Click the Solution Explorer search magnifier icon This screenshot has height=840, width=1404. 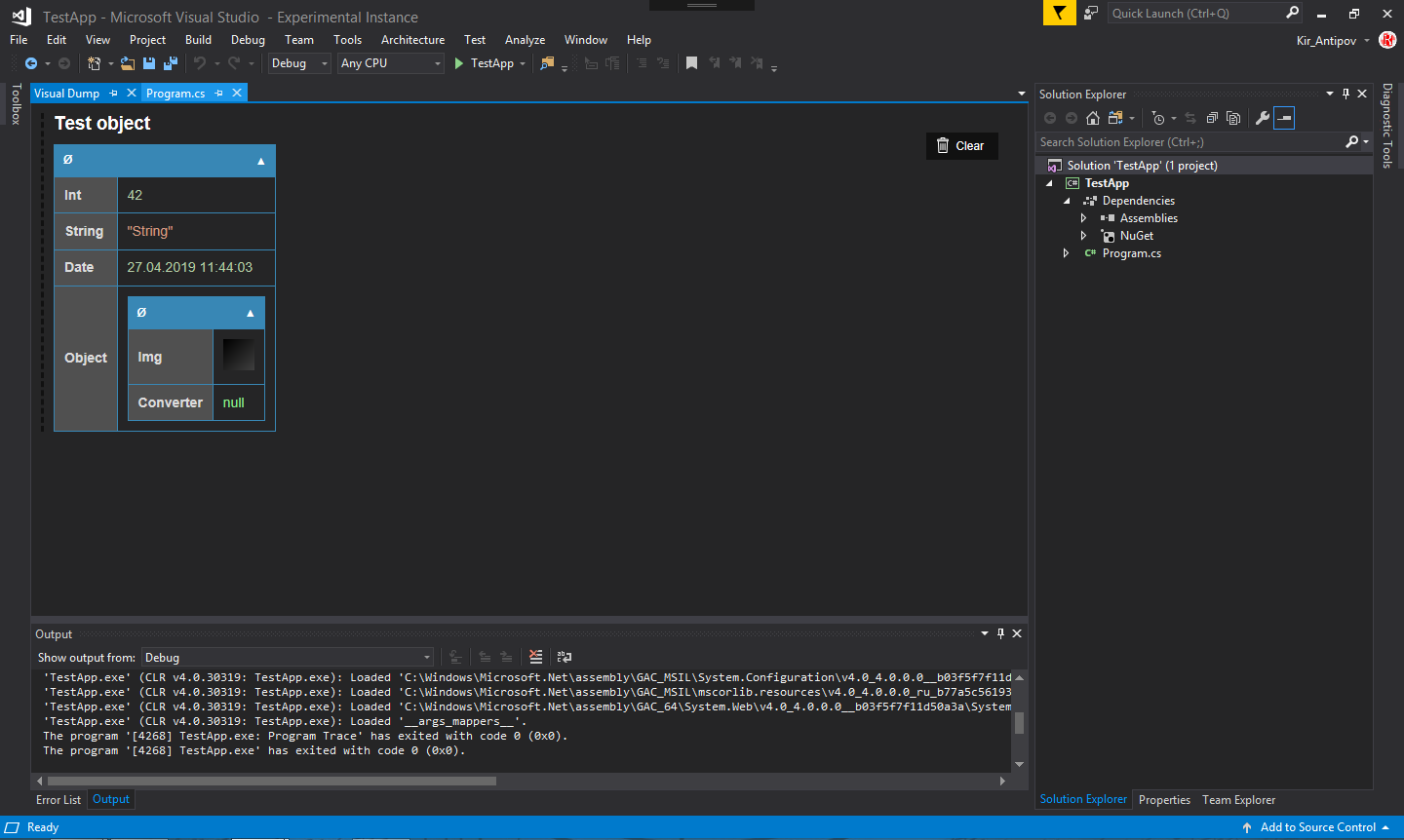pos(1352,142)
